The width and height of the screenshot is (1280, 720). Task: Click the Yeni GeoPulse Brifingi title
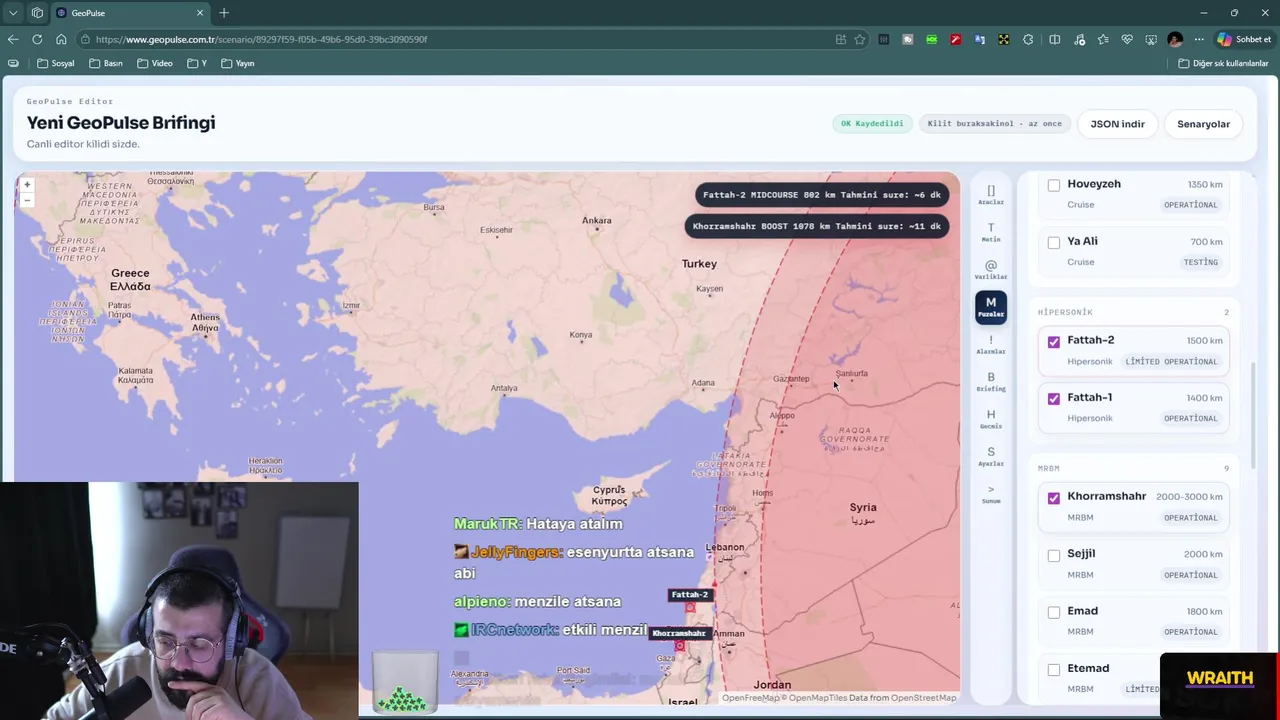click(x=121, y=122)
